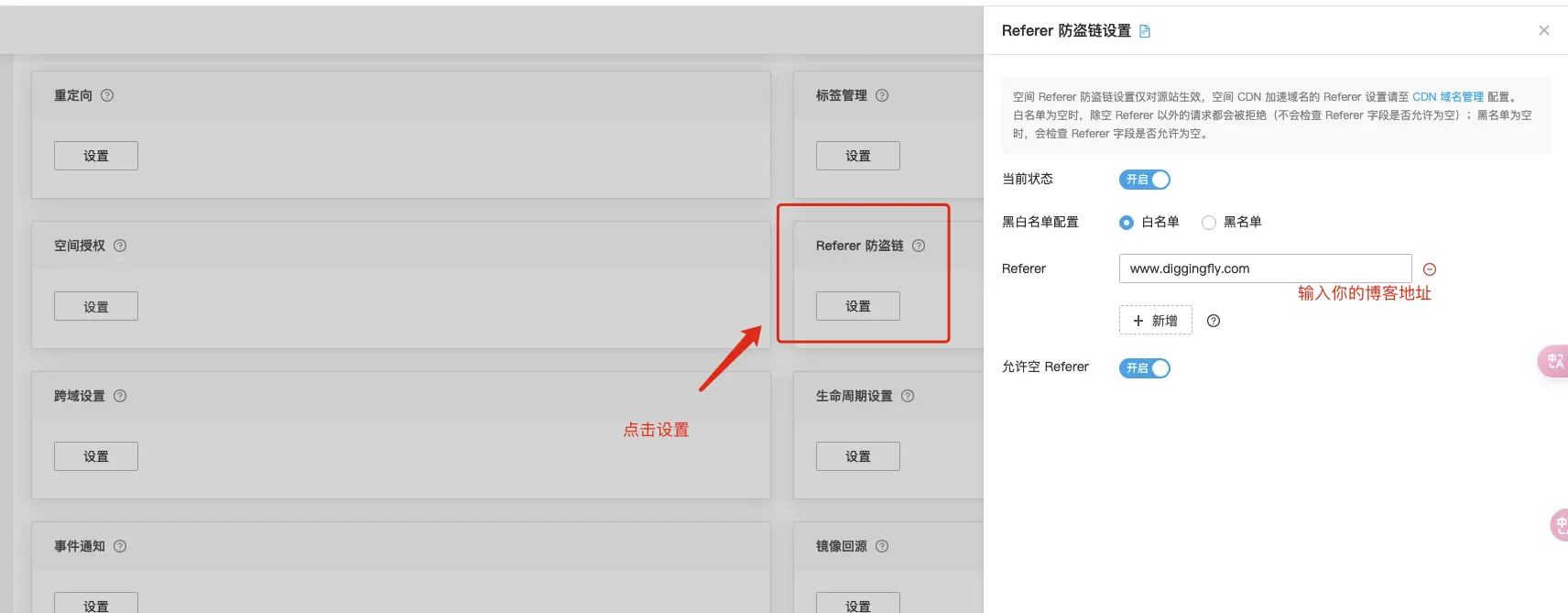1568x613 pixels.
Task: Click the 允许空 Referer label text
Action: (x=1045, y=367)
